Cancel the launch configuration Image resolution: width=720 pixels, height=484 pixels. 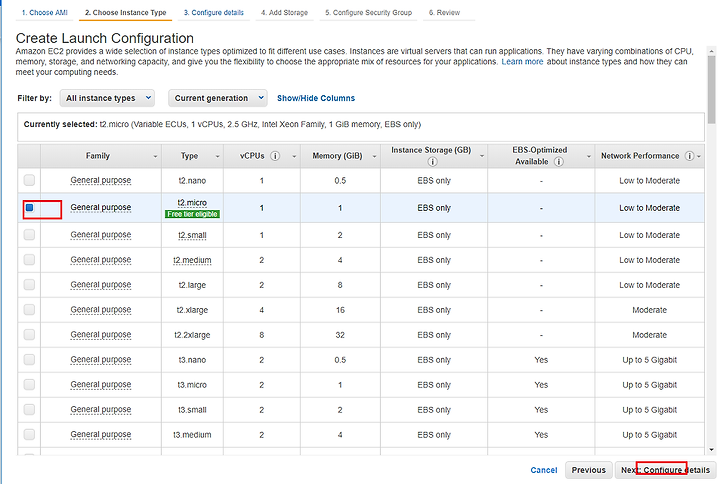coord(544,470)
